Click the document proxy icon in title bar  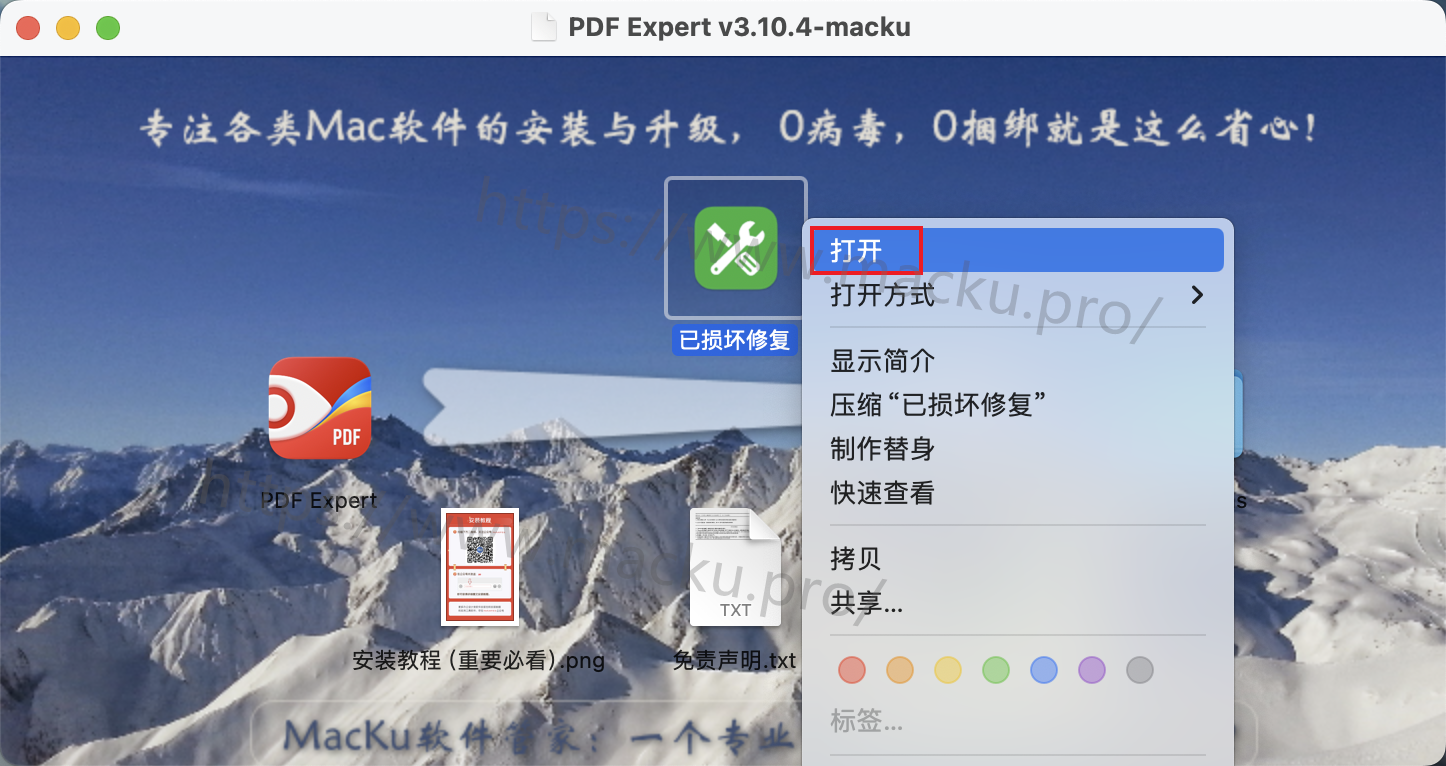tap(543, 27)
